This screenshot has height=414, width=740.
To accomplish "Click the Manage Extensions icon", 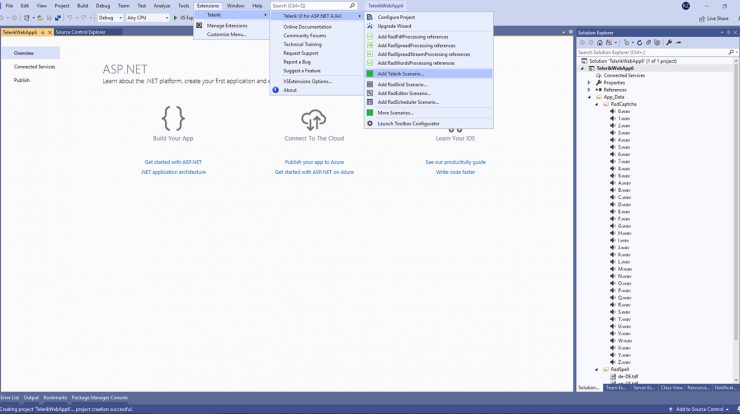I will (x=199, y=25).
